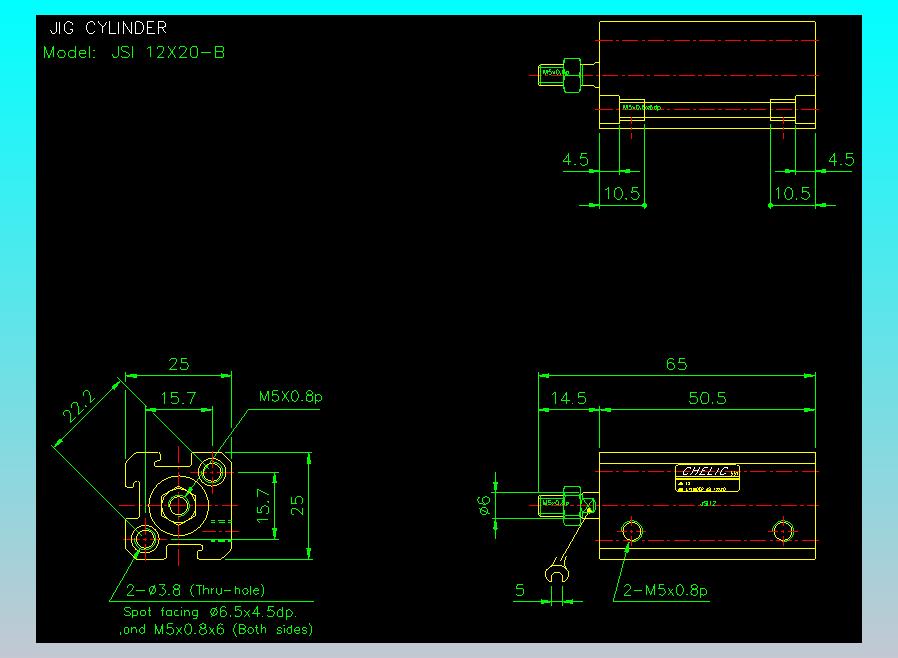Select the vertical "25" height dimension
Image resolution: width=898 pixels, height=658 pixels.
tap(297, 505)
